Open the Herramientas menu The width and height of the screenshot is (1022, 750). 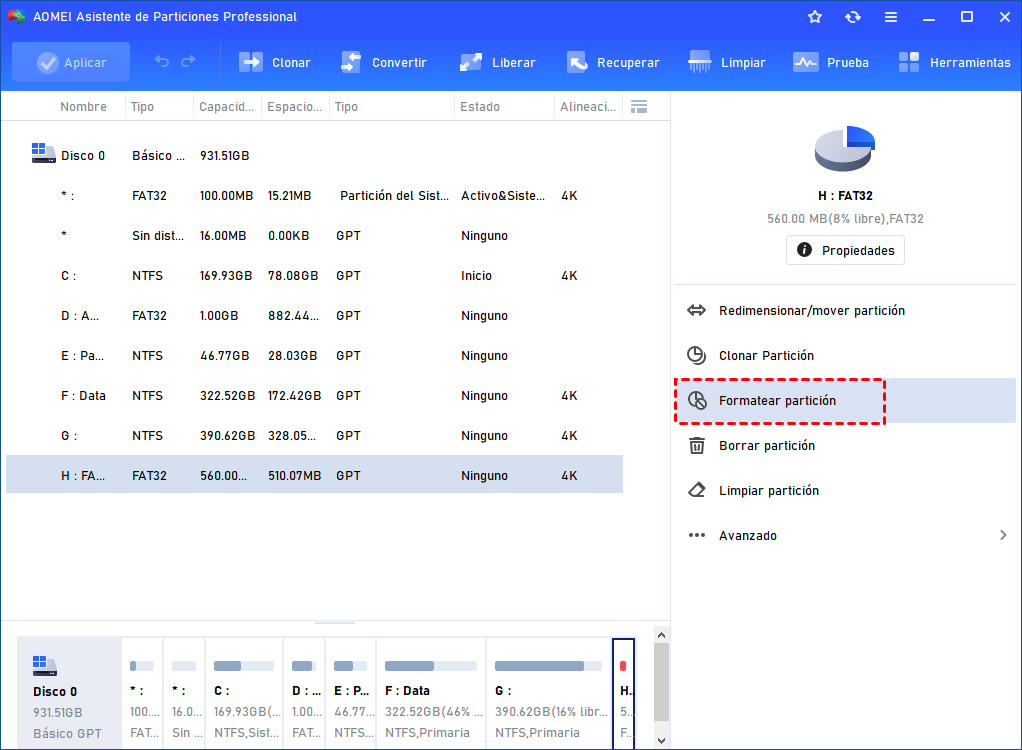909,62
